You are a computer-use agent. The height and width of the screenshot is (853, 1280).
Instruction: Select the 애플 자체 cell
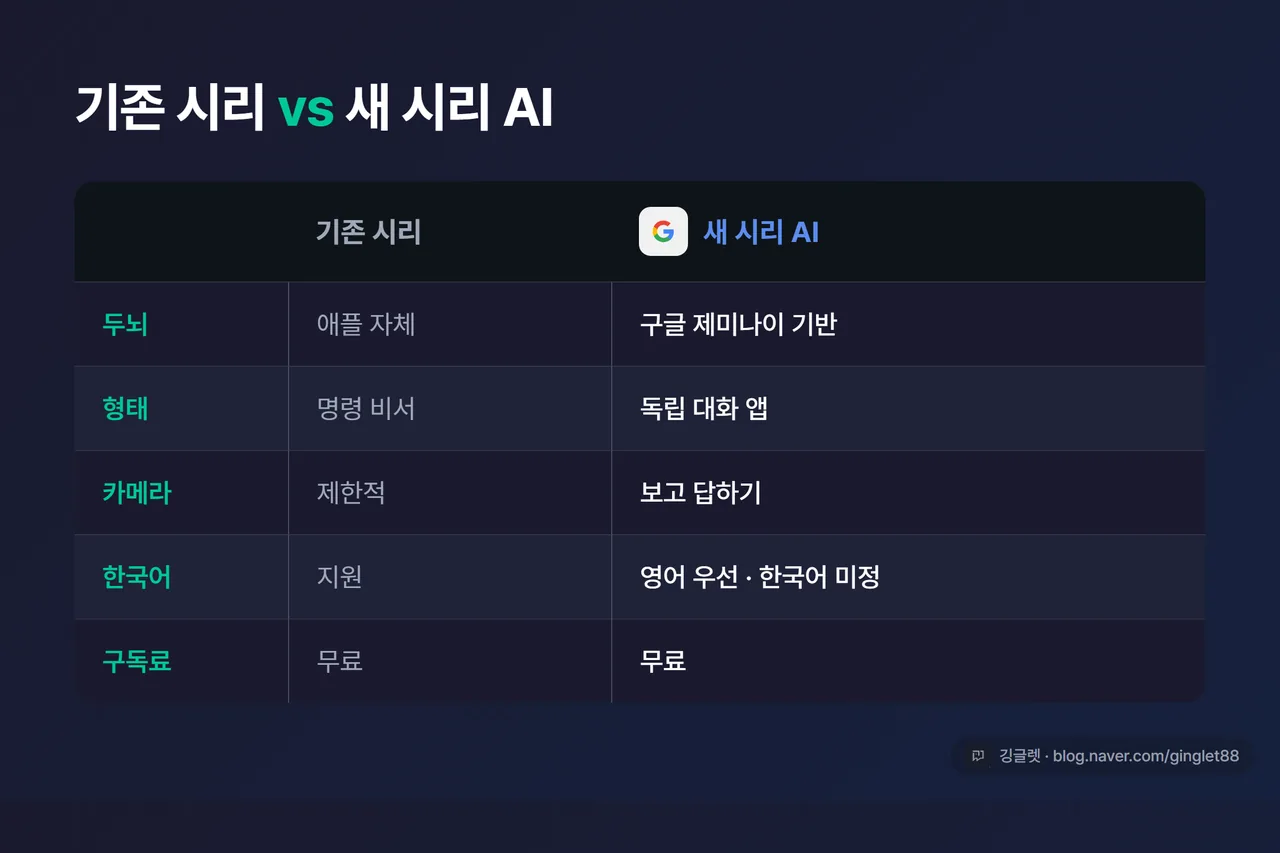(x=366, y=324)
